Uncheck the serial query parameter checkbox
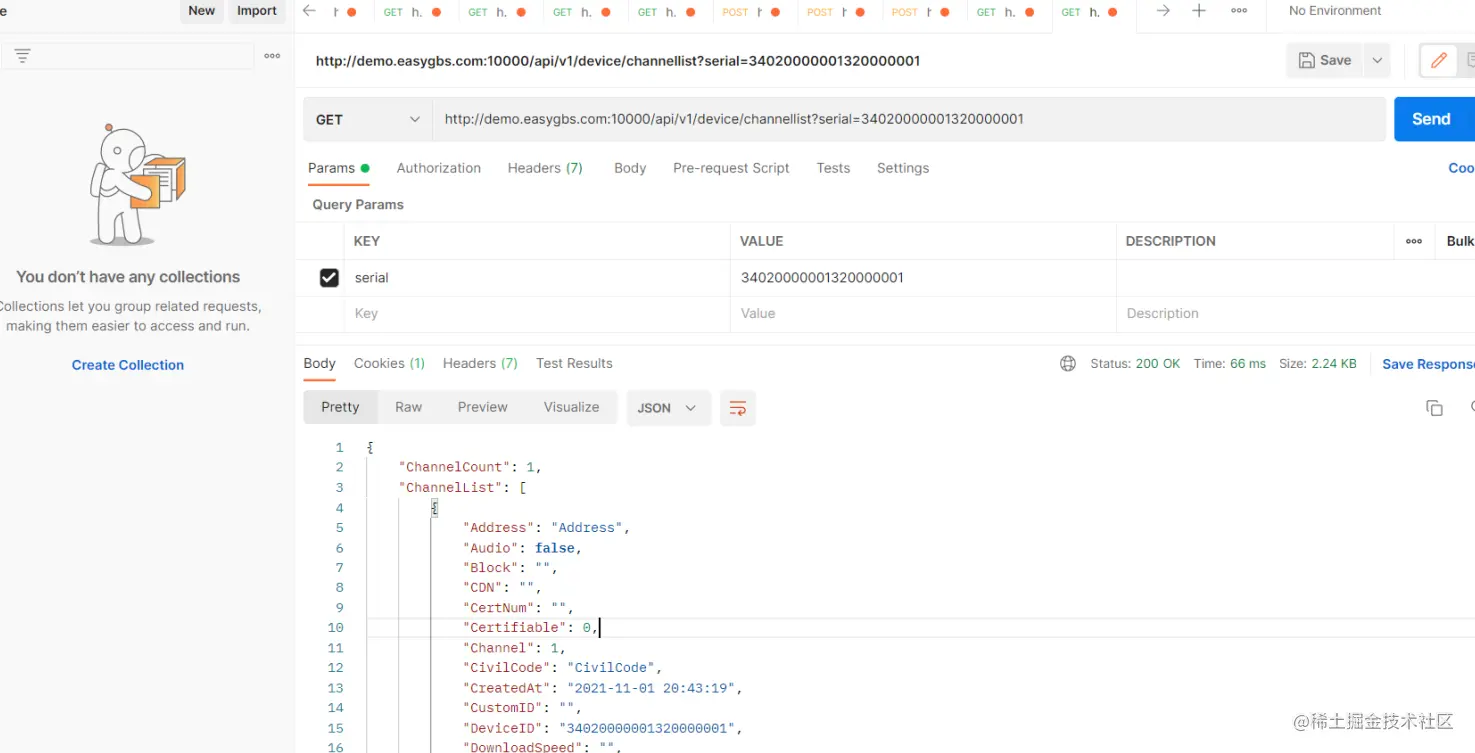 (329, 278)
